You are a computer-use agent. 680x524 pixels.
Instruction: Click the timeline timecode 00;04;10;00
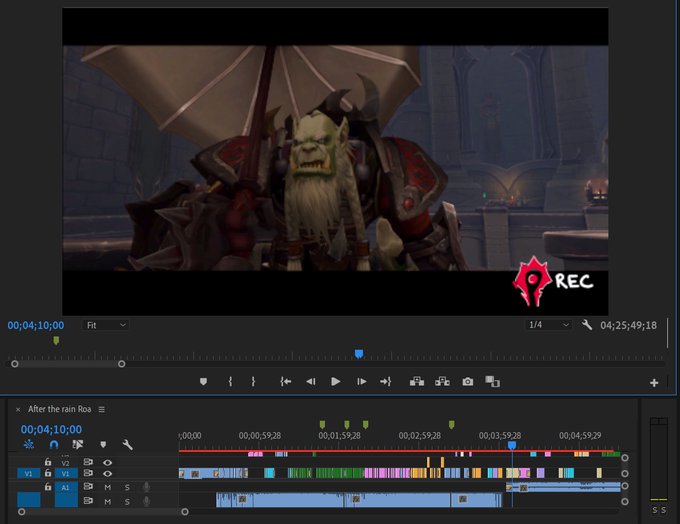51,429
